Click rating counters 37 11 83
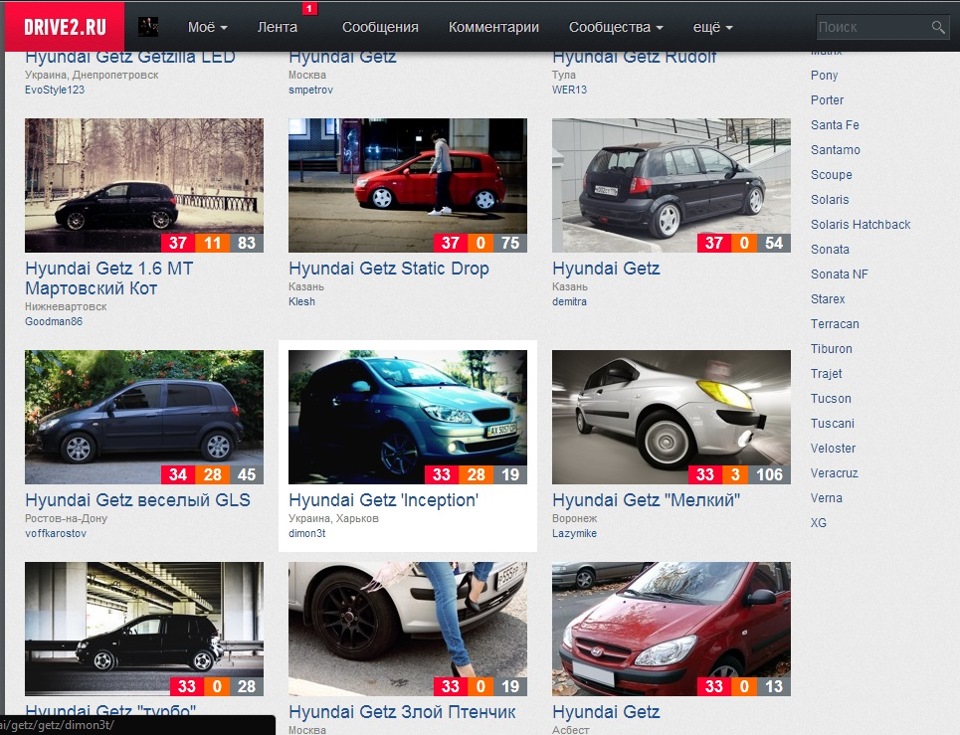Screen dimensions: 960x735 point(212,243)
